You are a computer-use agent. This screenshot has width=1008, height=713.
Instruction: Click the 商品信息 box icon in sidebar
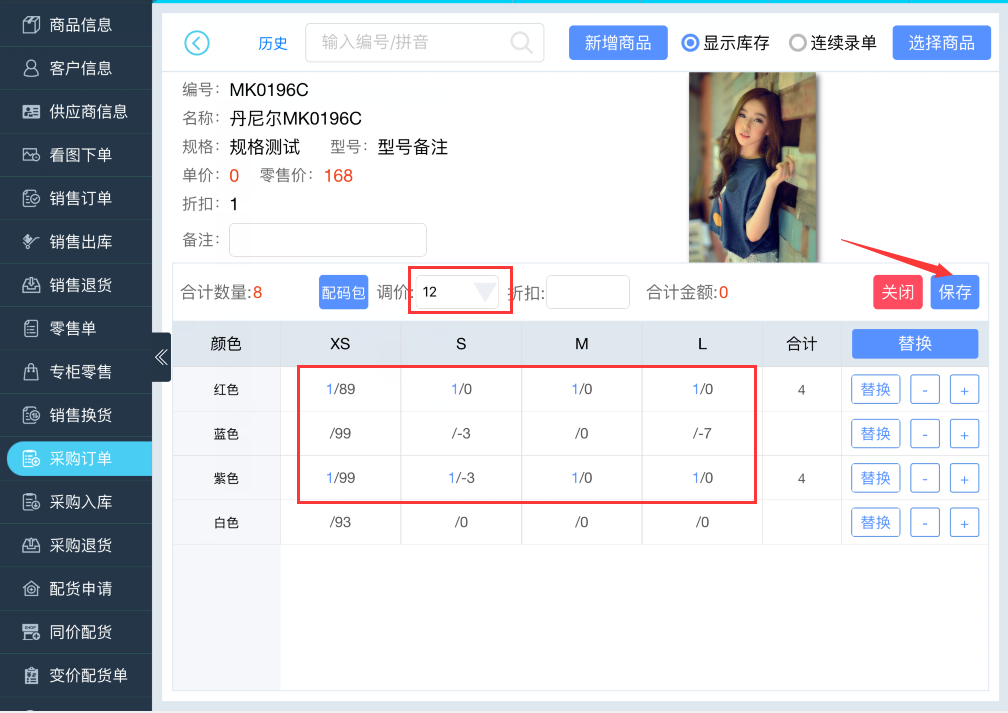point(31,25)
